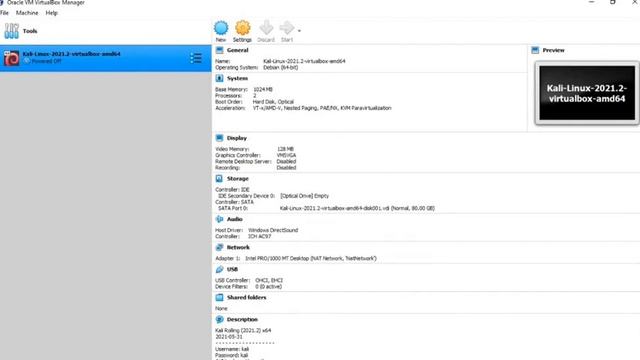Open the System settings heading link
The image size is (640, 360).
coord(237,78)
